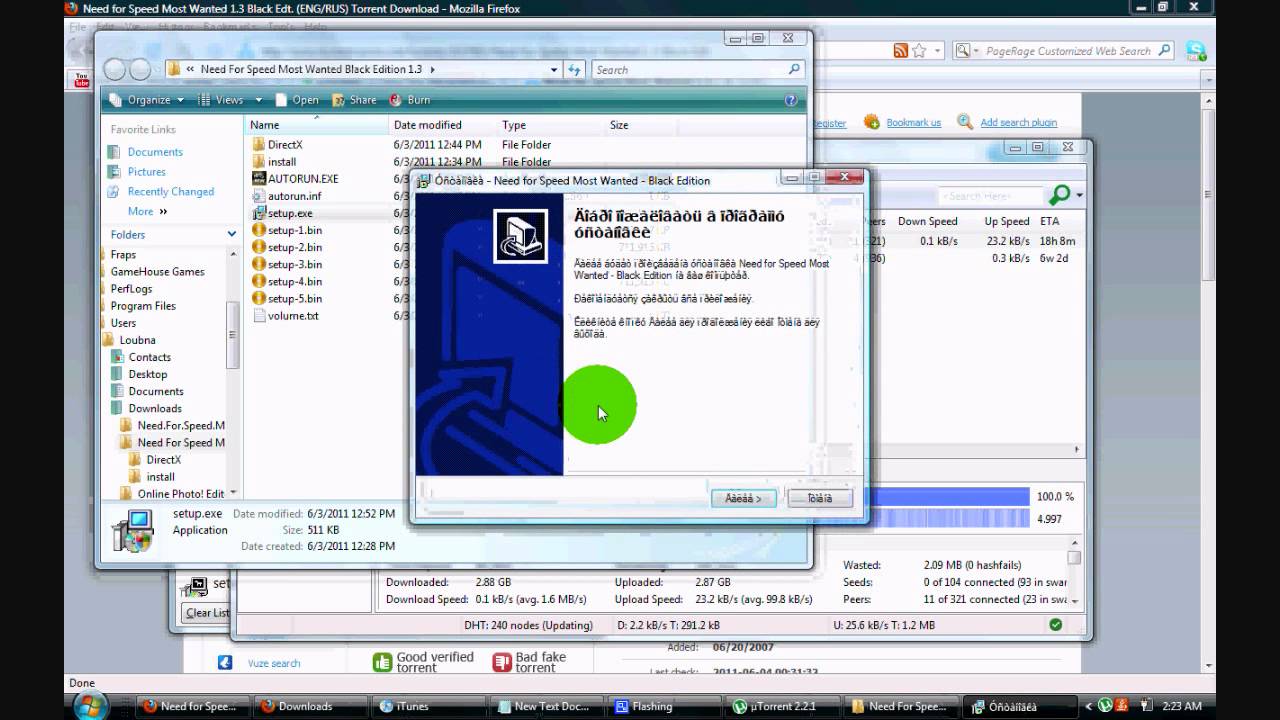
Task: Open the address bar history dropdown
Action: (x=555, y=70)
